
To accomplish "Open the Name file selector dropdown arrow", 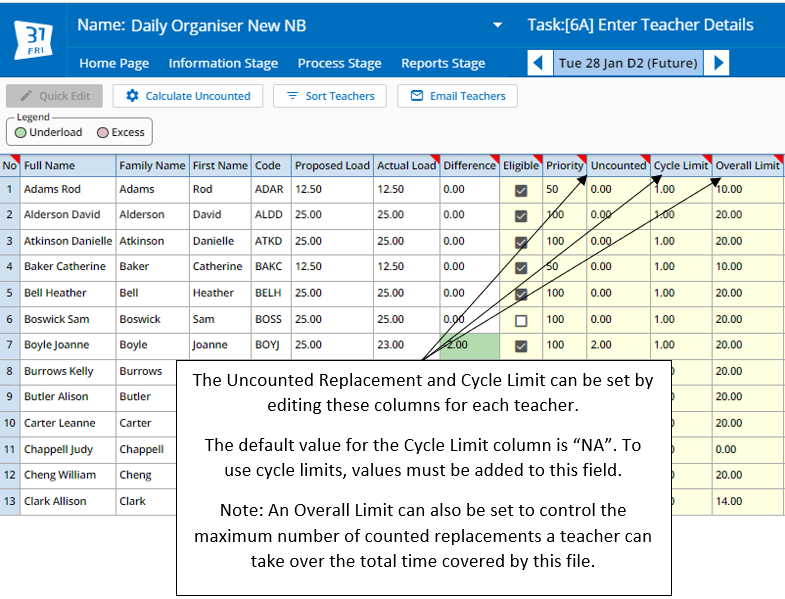I will pyautogui.click(x=497, y=25).
